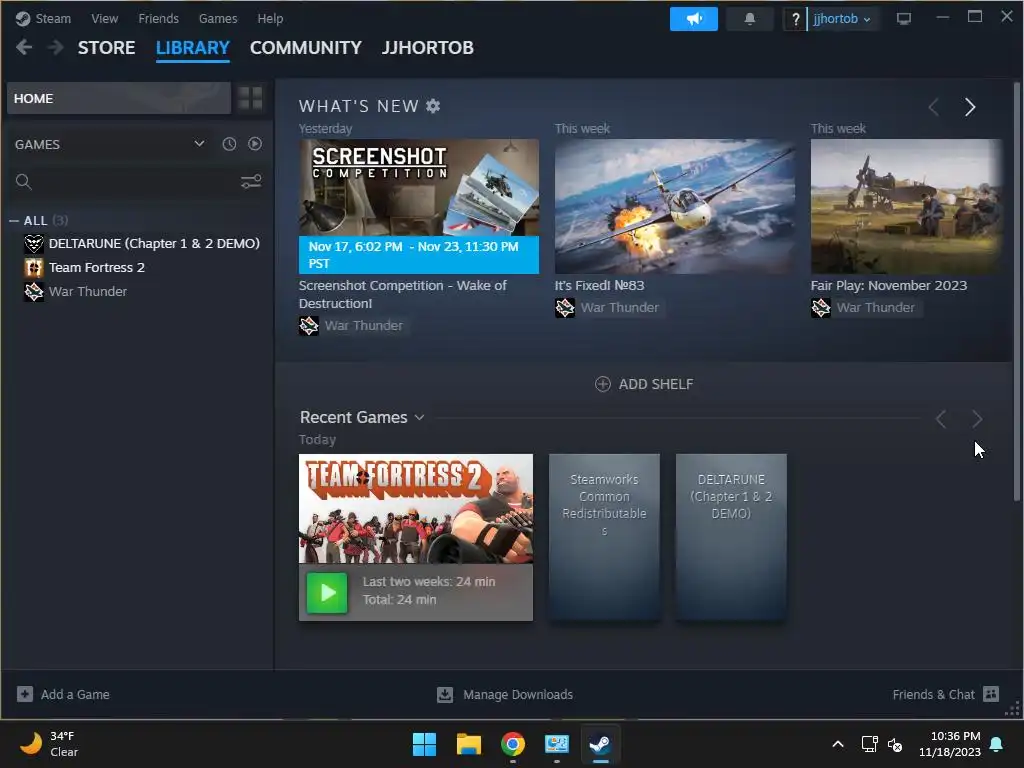
Task: Show next What's New items arrow
Action: 970,106
